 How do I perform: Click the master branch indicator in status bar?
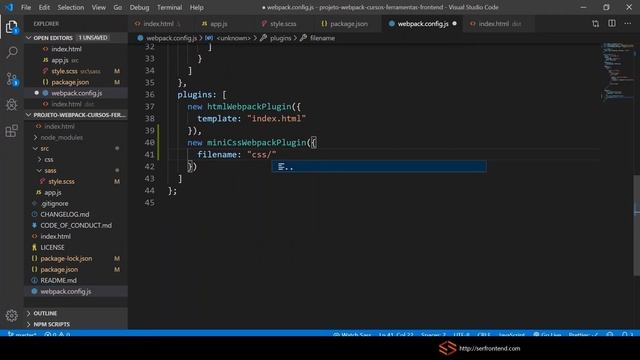[22, 335]
